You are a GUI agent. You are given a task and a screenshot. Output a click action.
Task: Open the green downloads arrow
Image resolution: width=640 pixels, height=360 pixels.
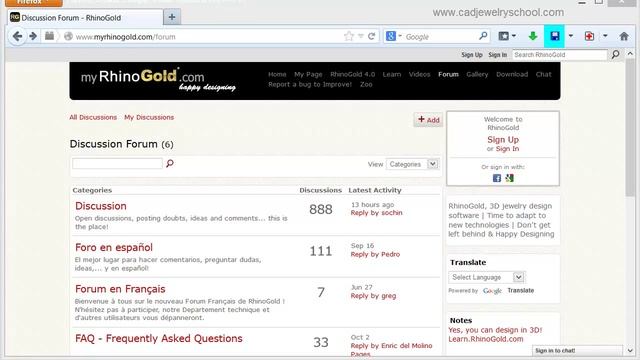(533, 36)
